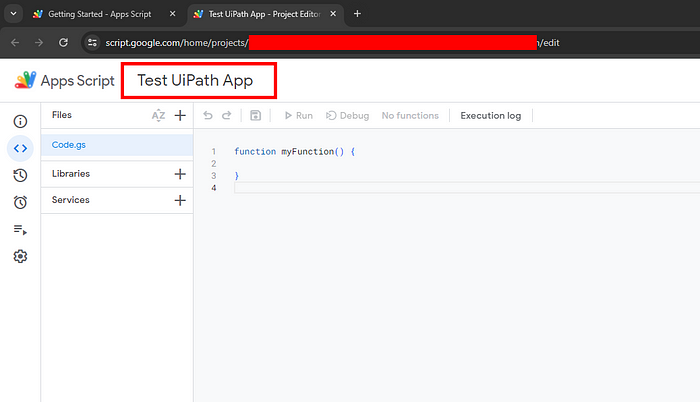Add a library with plus icon
700x402 pixels.
click(180, 174)
